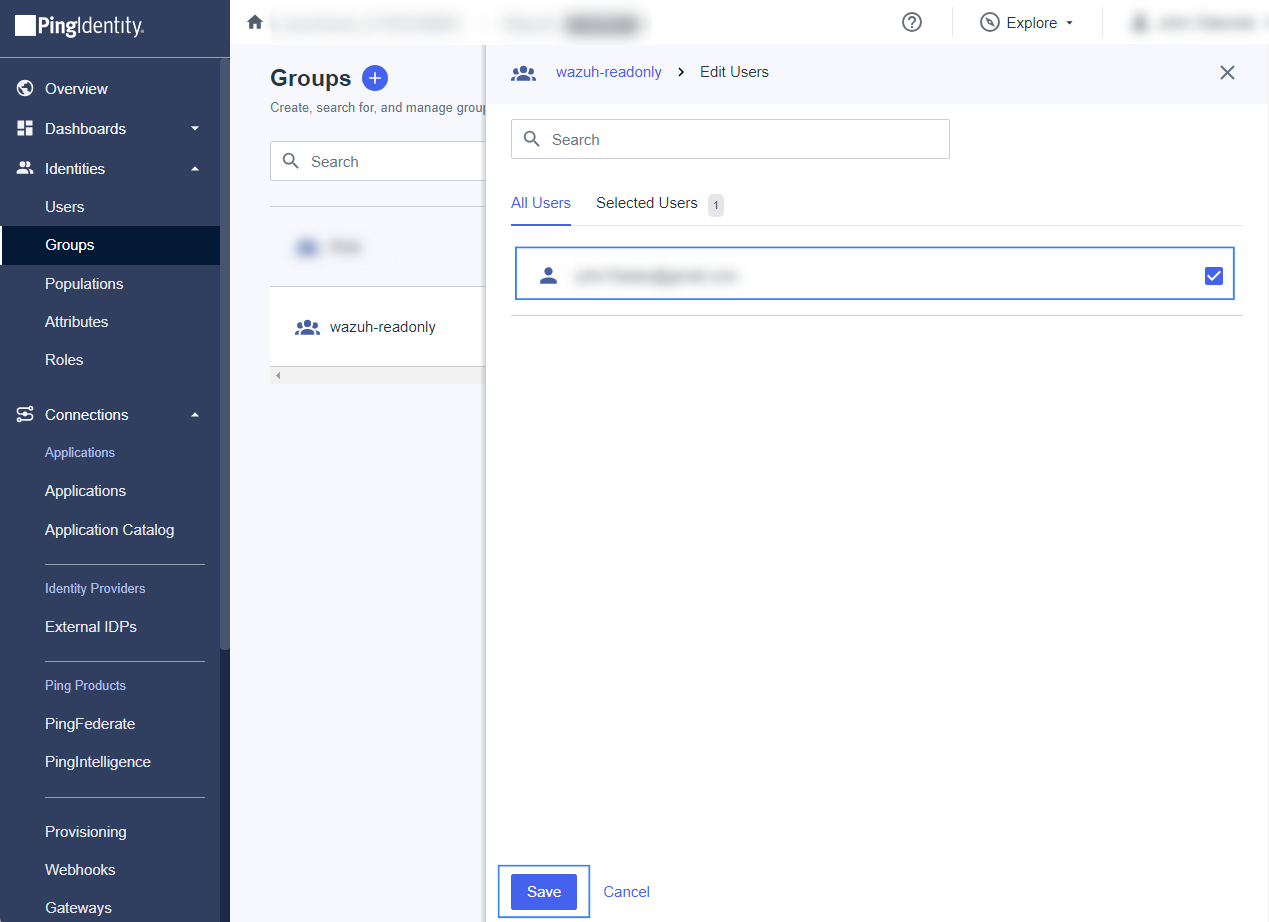Click the home icon in top bar
1269x922 pixels.
click(x=255, y=22)
